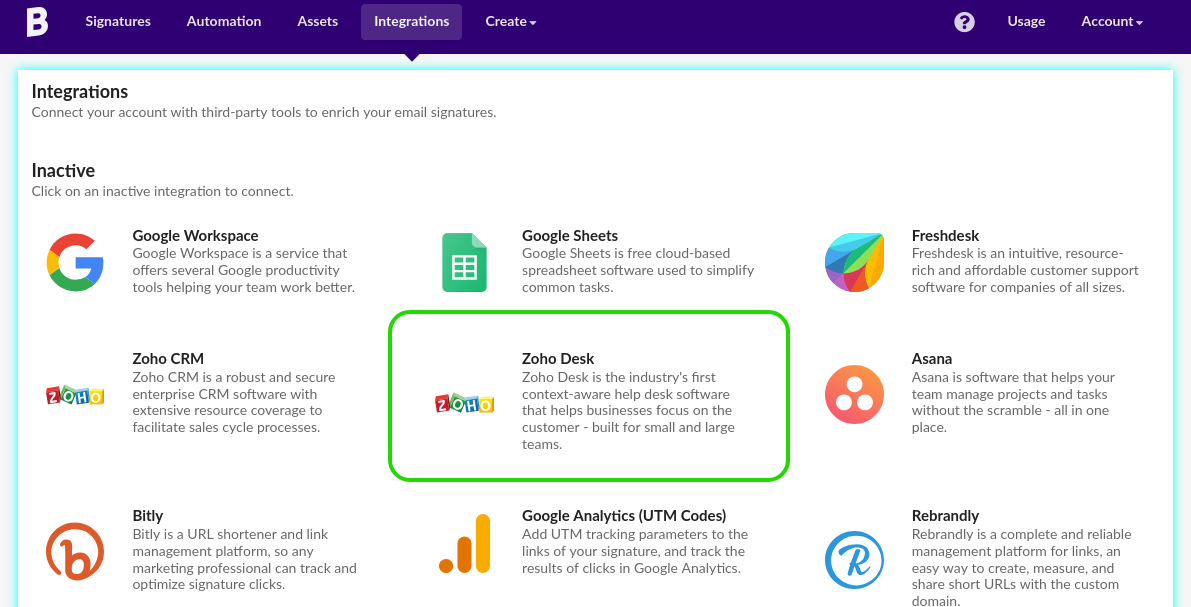
Task: Click the Bybrand B logo
Action: coord(37,21)
